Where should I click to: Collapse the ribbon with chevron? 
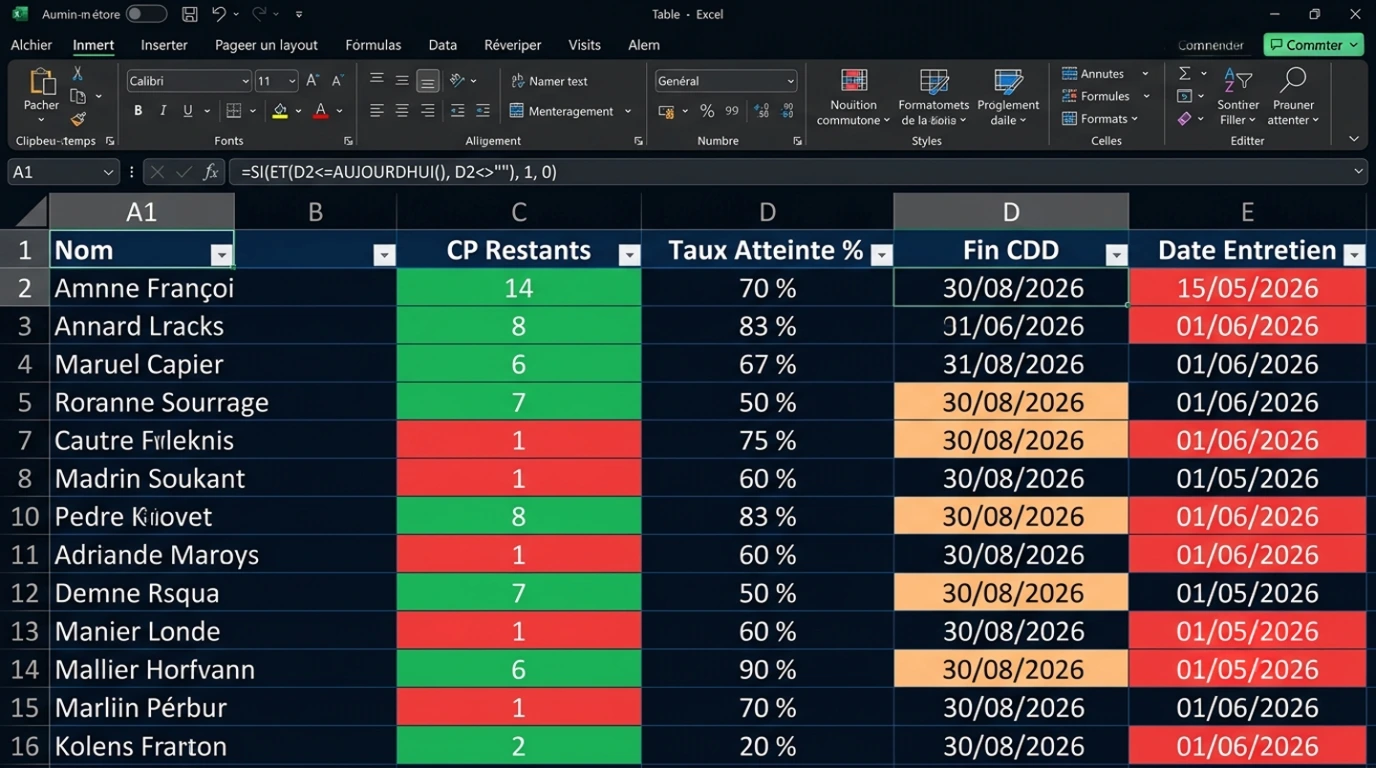click(1354, 139)
